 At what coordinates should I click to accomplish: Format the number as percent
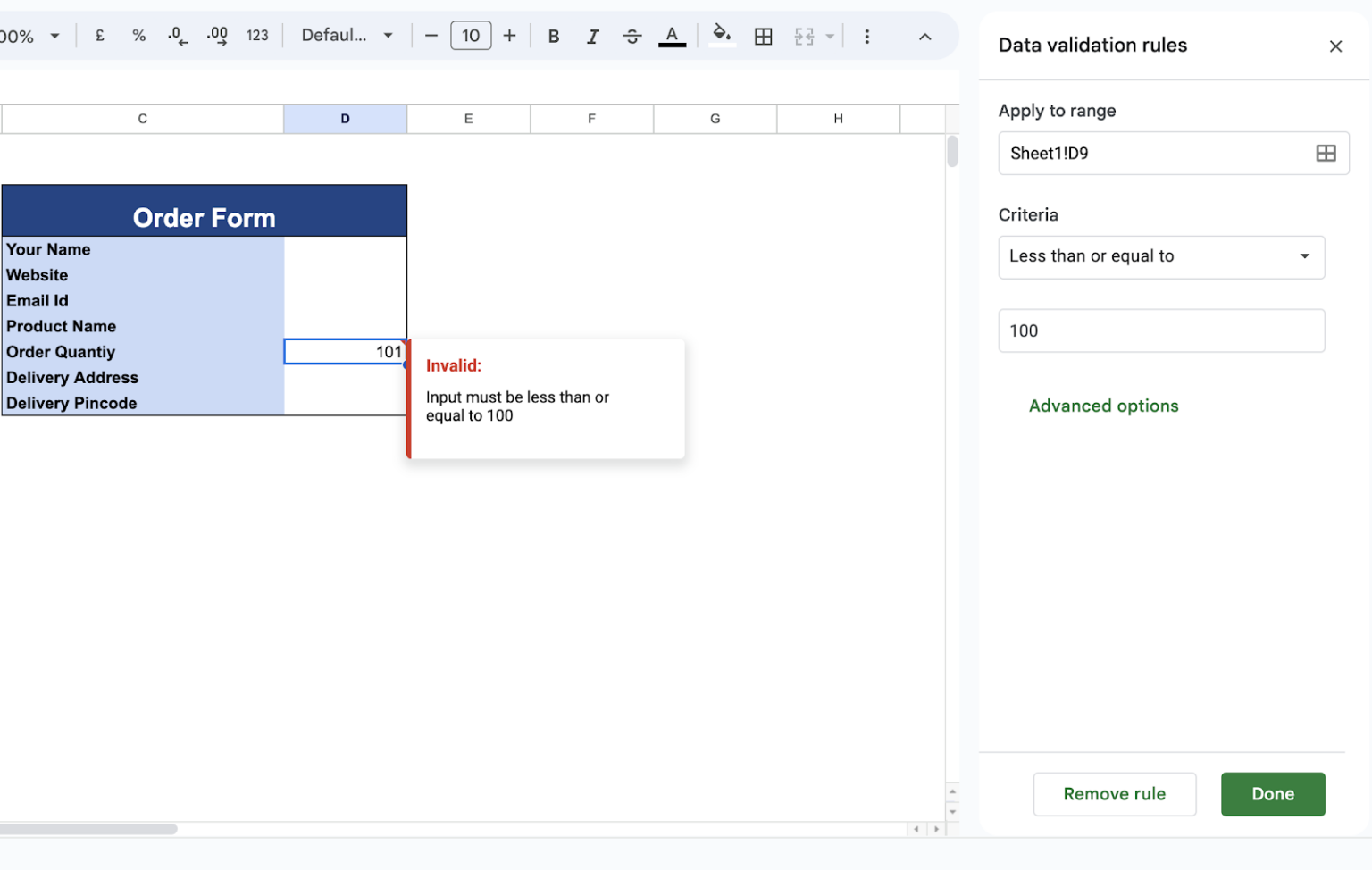click(138, 36)
